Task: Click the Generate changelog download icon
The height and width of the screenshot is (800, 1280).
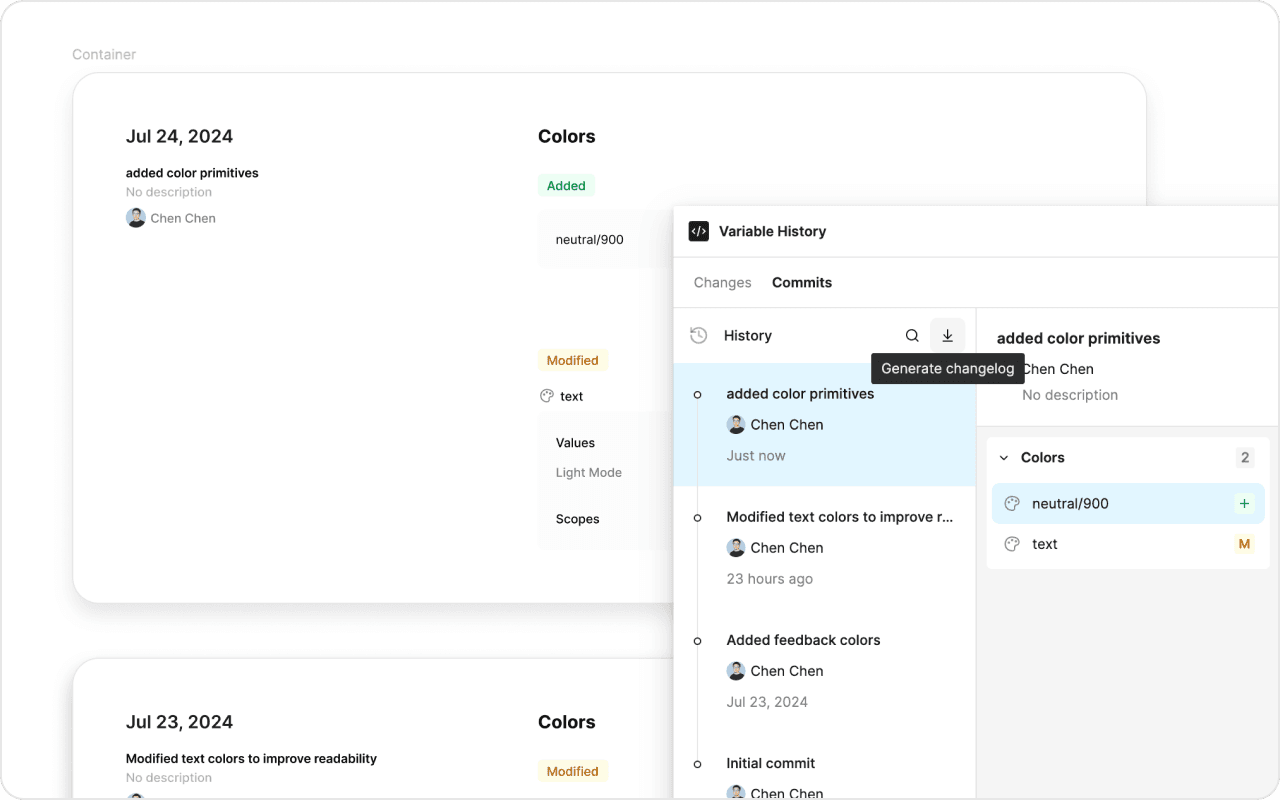Action: 947,336
